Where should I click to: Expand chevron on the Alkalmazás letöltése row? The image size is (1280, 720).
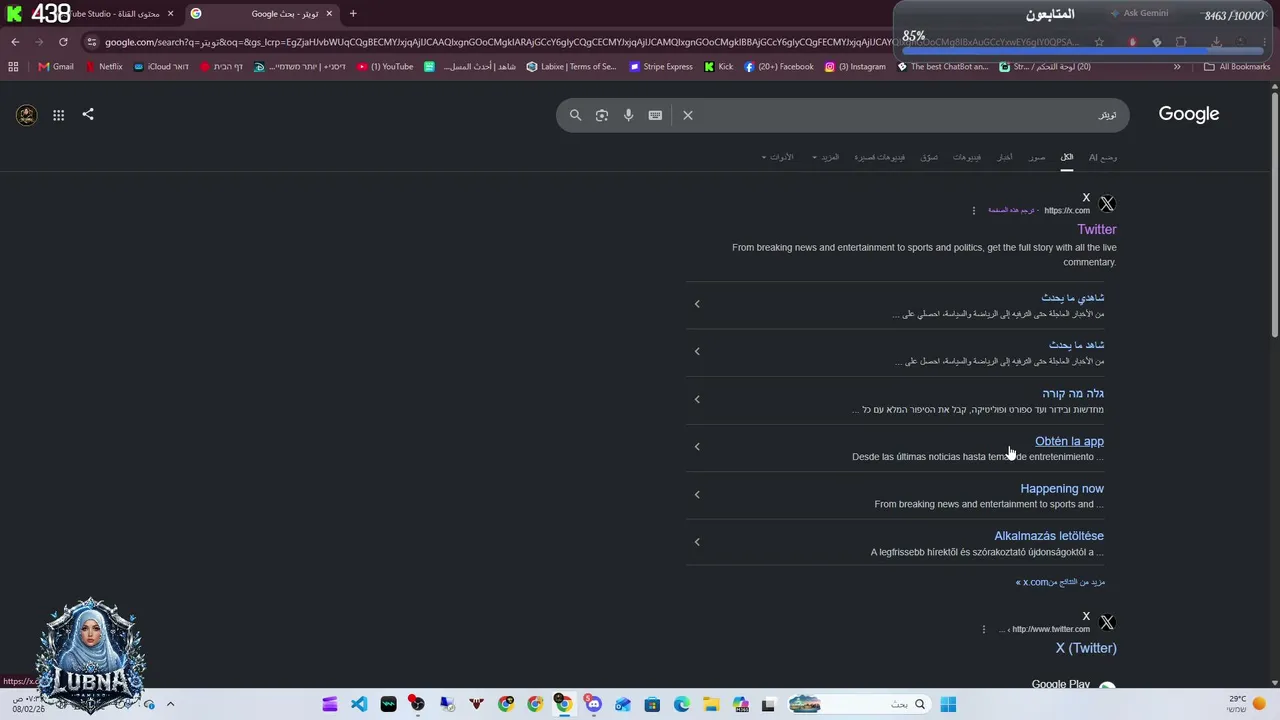697,542
